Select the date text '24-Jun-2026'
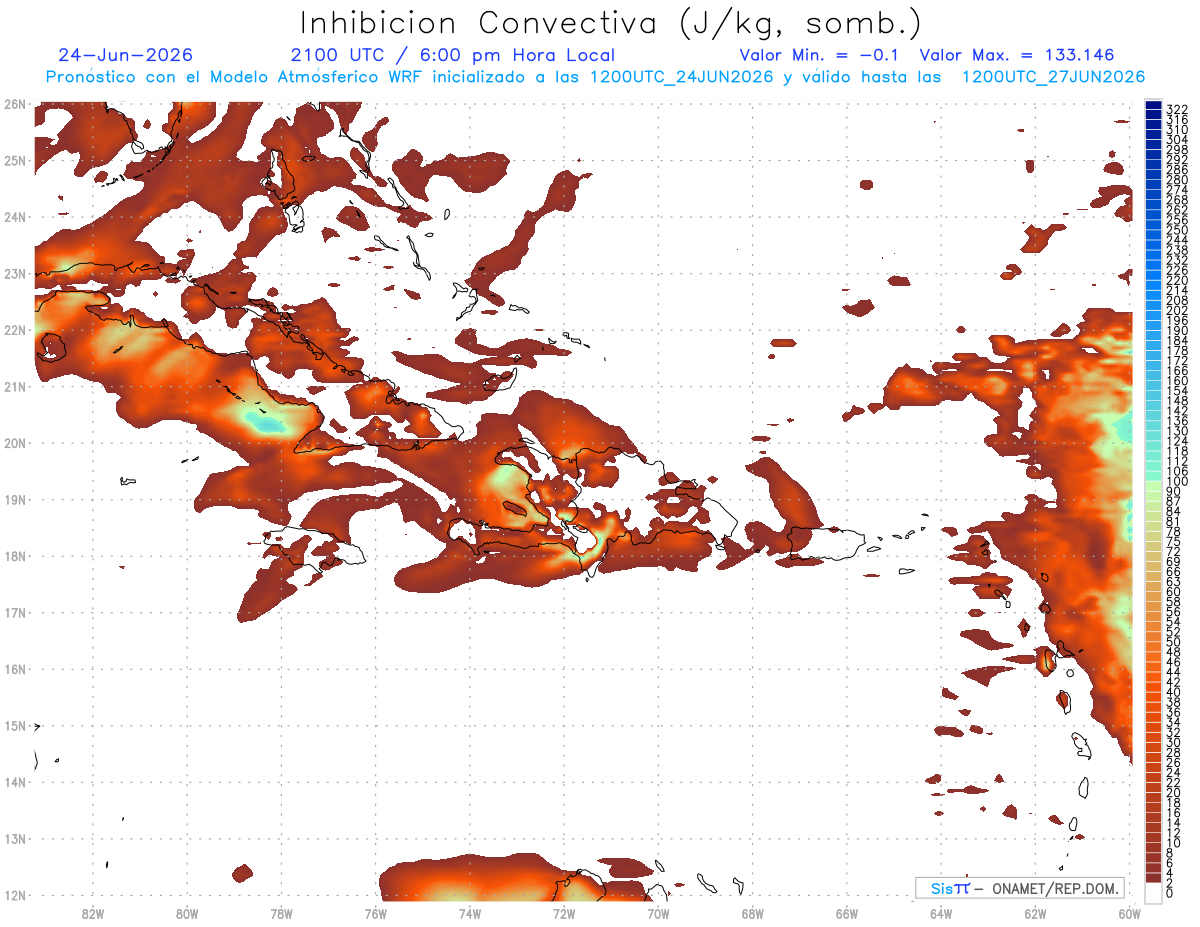 point(126,55)
